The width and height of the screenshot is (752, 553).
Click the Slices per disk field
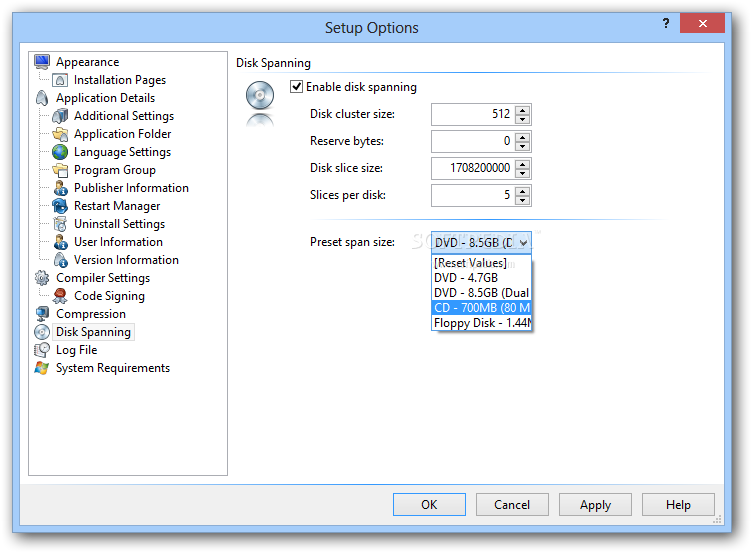point(473,195)
